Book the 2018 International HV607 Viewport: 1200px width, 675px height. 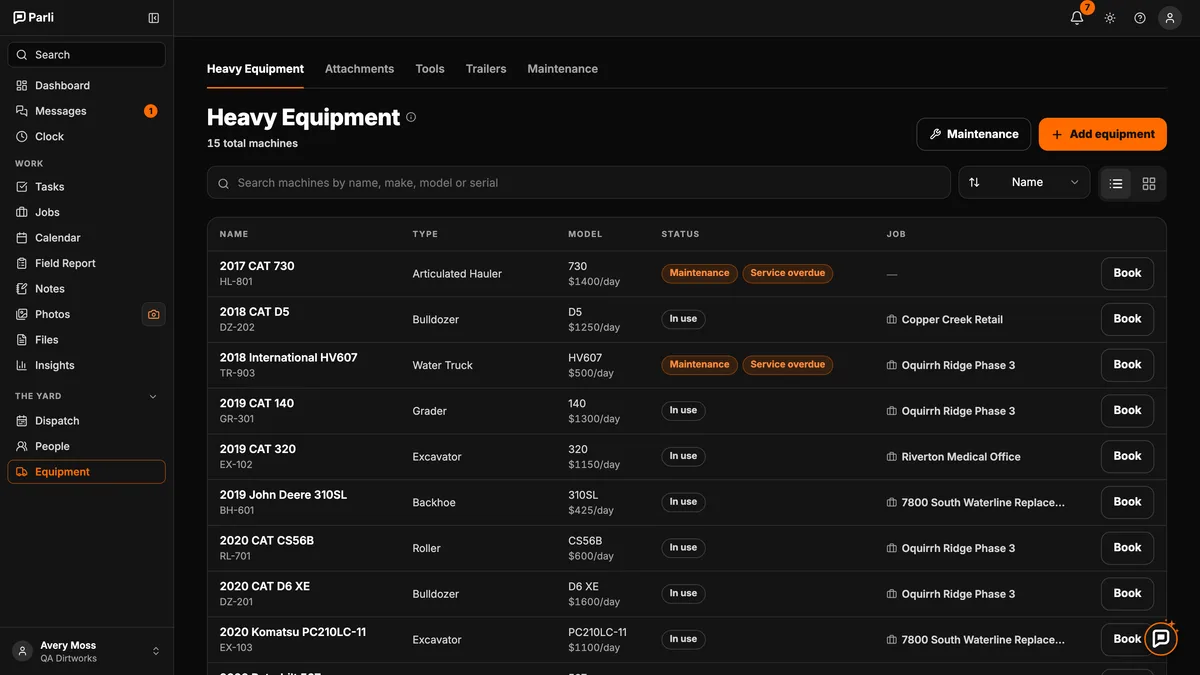point(1127,365)
